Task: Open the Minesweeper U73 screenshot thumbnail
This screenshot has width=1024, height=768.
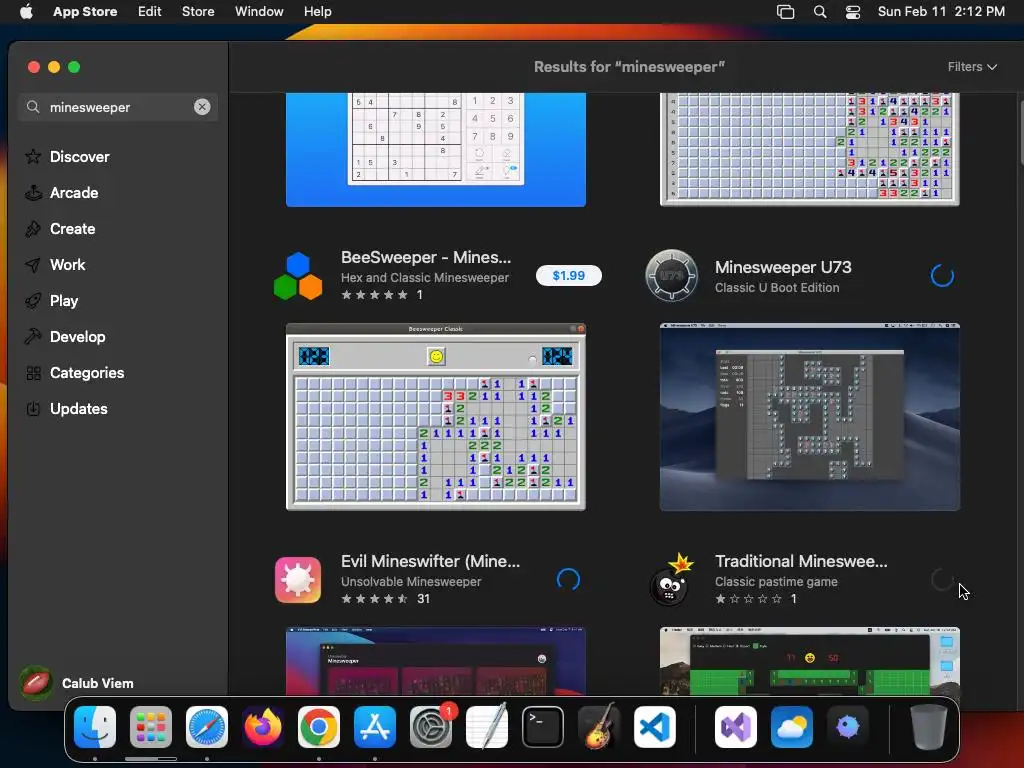Action: (x=810, y=417)
